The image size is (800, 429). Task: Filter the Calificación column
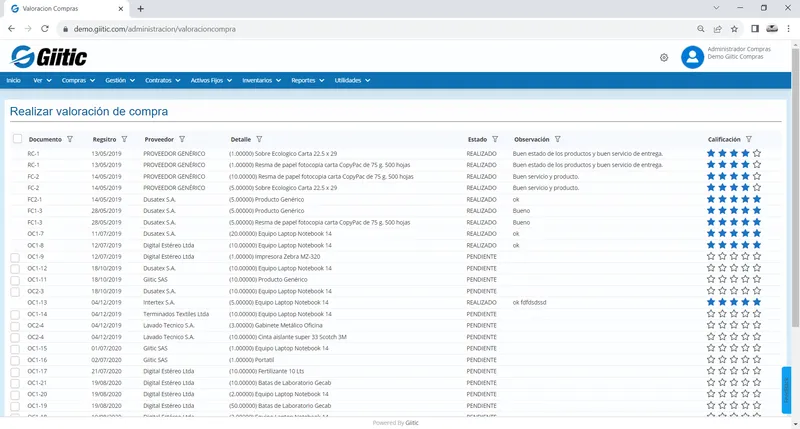coord(749,139)
